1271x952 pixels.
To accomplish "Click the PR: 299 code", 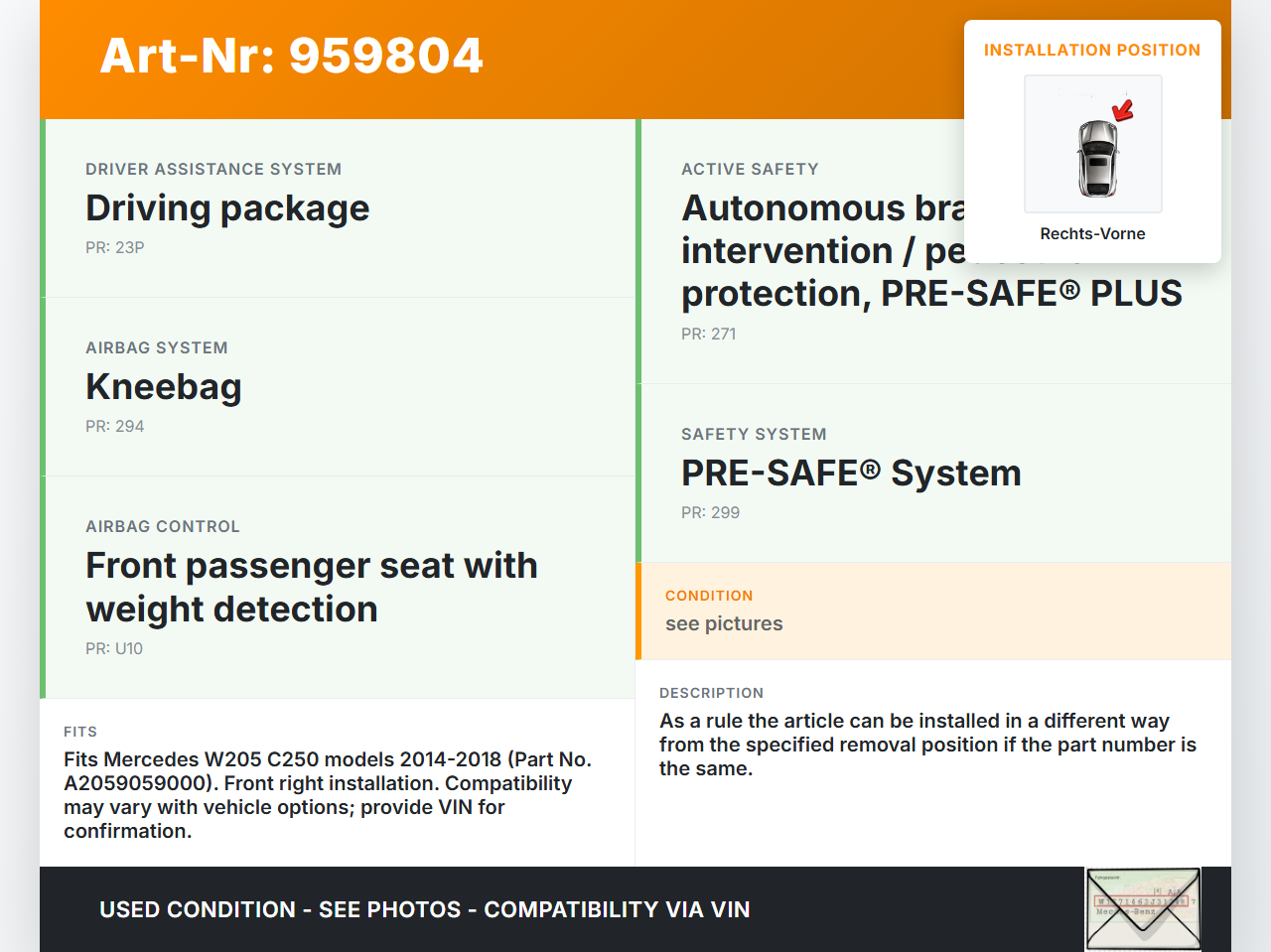I will click(711, 513).
